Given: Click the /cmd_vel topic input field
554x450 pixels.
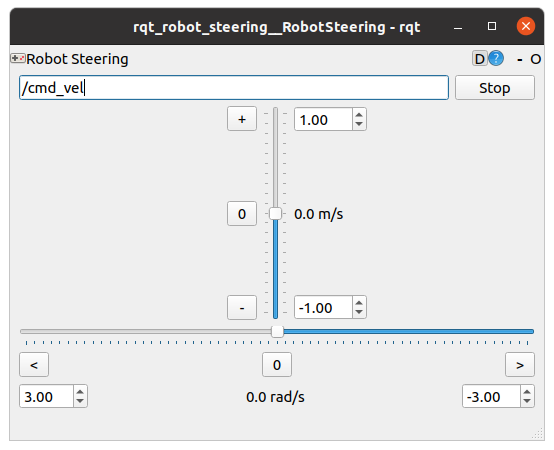Looking at the screenshot, I should click(x=234, y=88).
